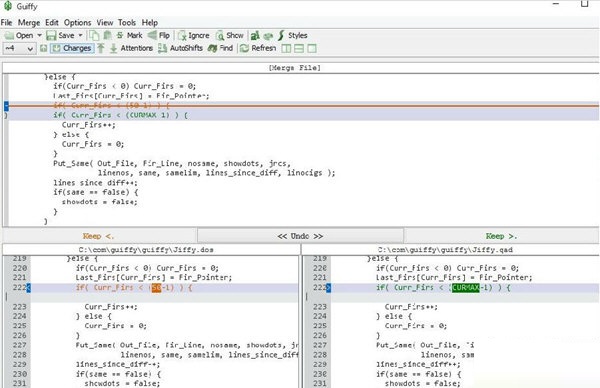Click the Save toolbar button
Viewport: 600px width, 388px height.
click(x=60, y=36)
